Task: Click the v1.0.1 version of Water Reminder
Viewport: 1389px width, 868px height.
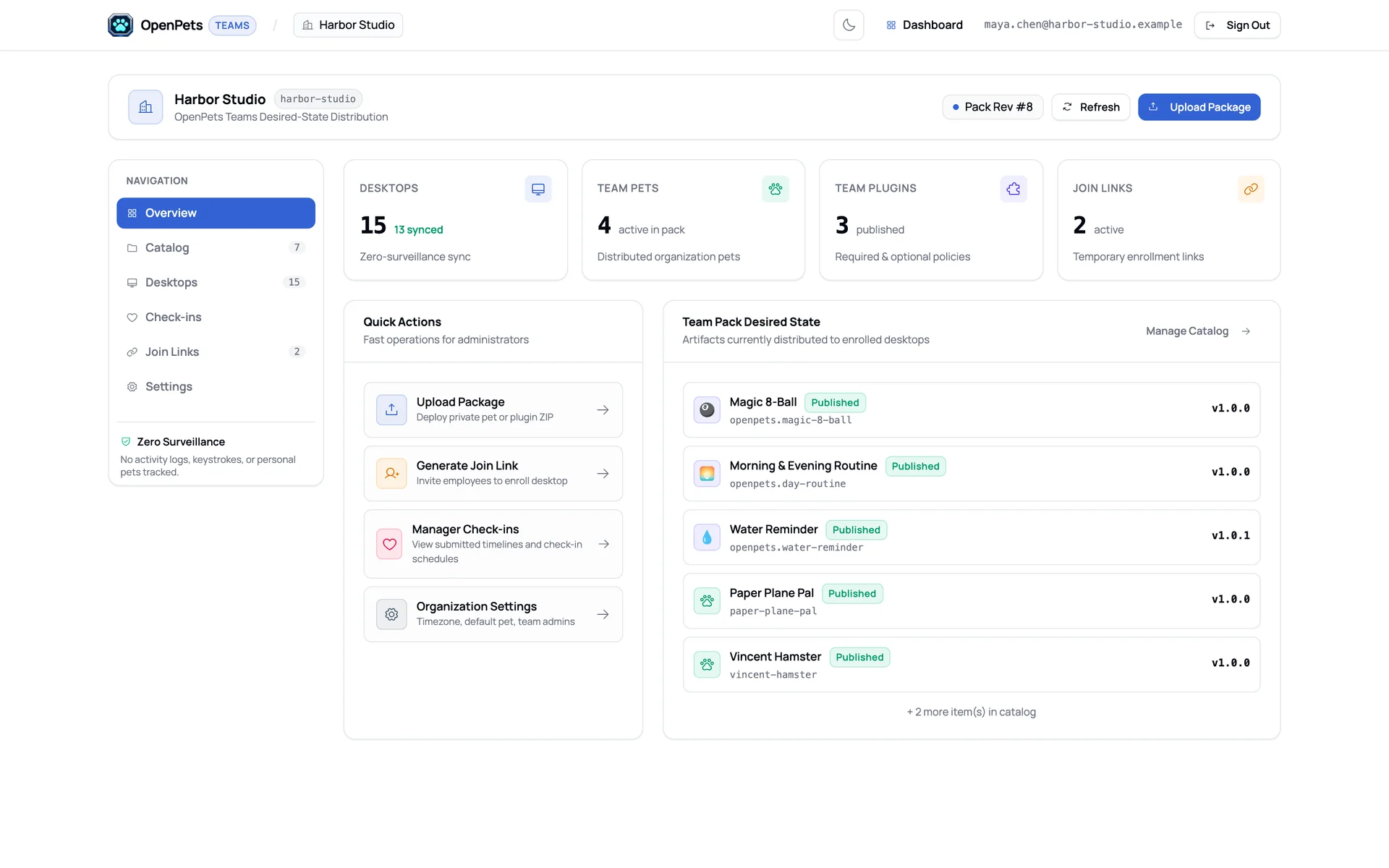Action: [1231, 536]
